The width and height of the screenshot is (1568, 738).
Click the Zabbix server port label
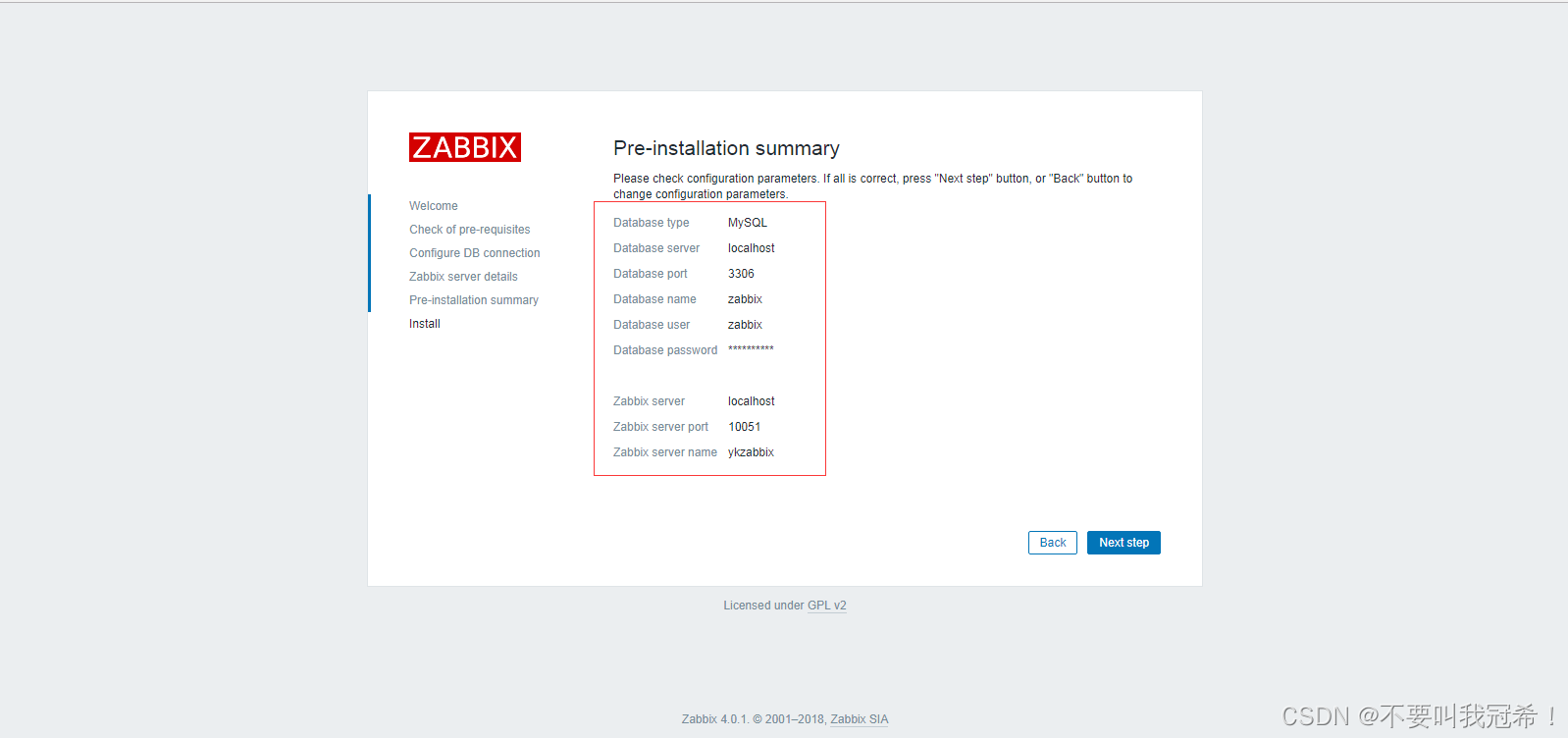pos(660,427)
